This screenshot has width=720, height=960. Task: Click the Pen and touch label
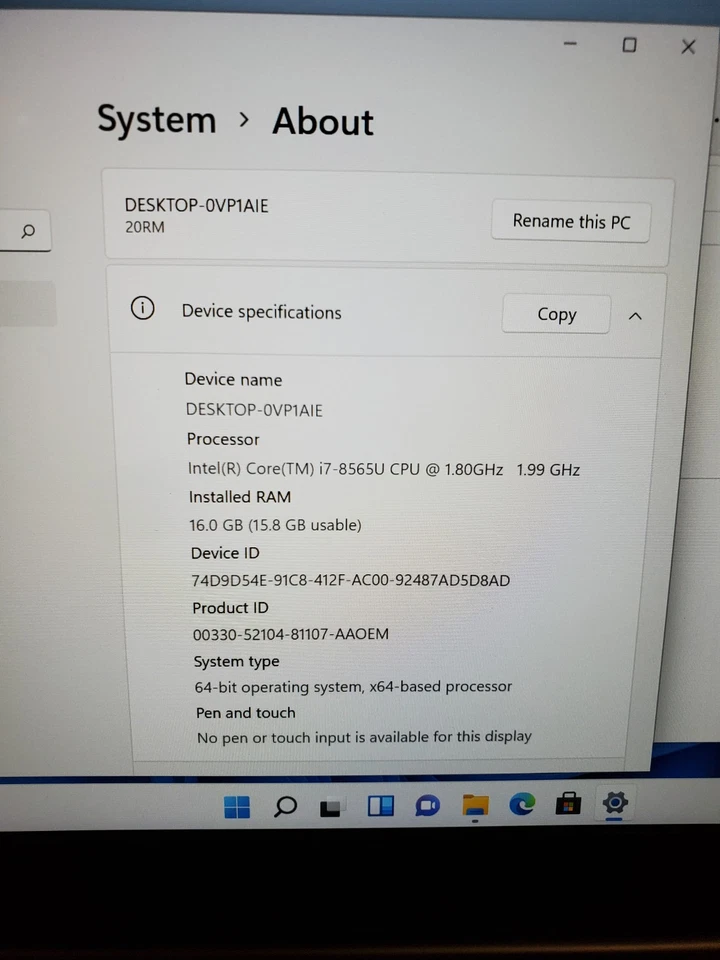pos(246,713)
